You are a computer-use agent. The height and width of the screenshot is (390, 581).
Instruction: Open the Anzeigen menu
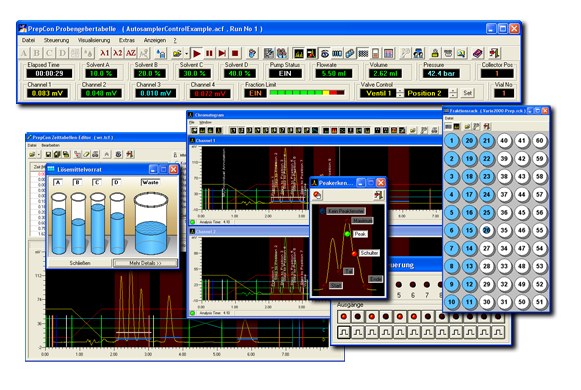(155, 40)
